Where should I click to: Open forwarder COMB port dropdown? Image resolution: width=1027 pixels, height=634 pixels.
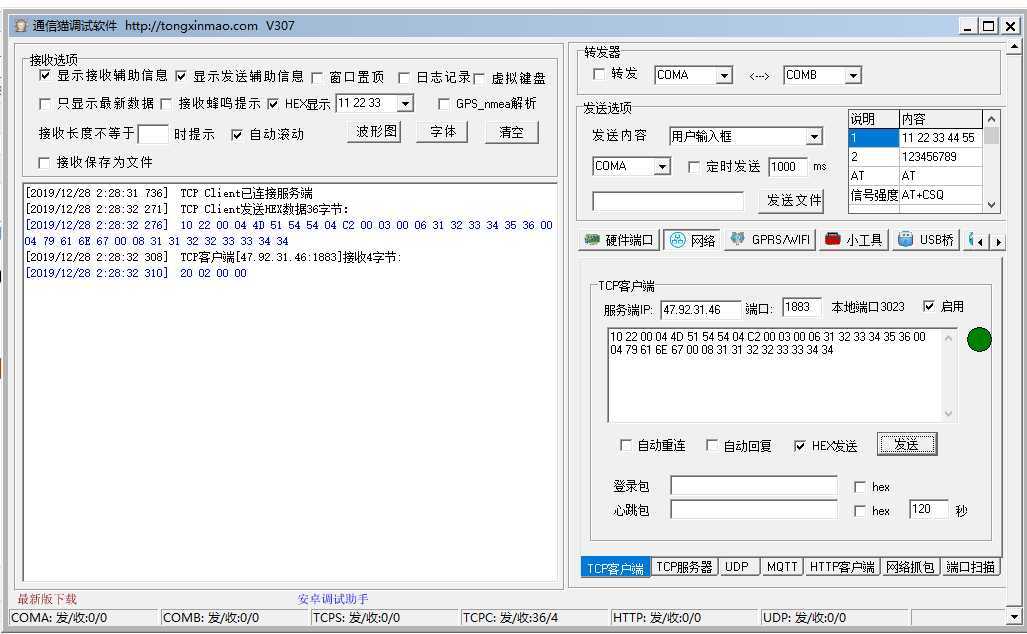click(853, 76)
